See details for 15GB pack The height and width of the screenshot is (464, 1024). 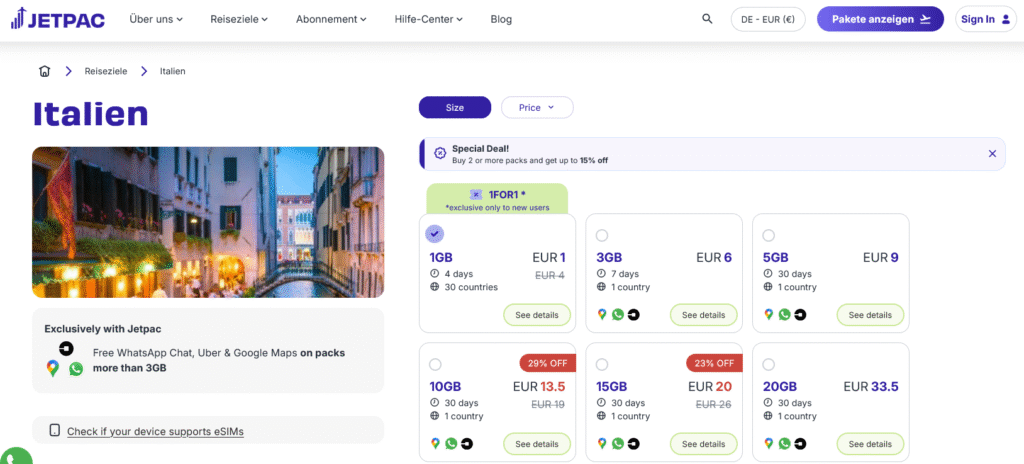[703, 444]
